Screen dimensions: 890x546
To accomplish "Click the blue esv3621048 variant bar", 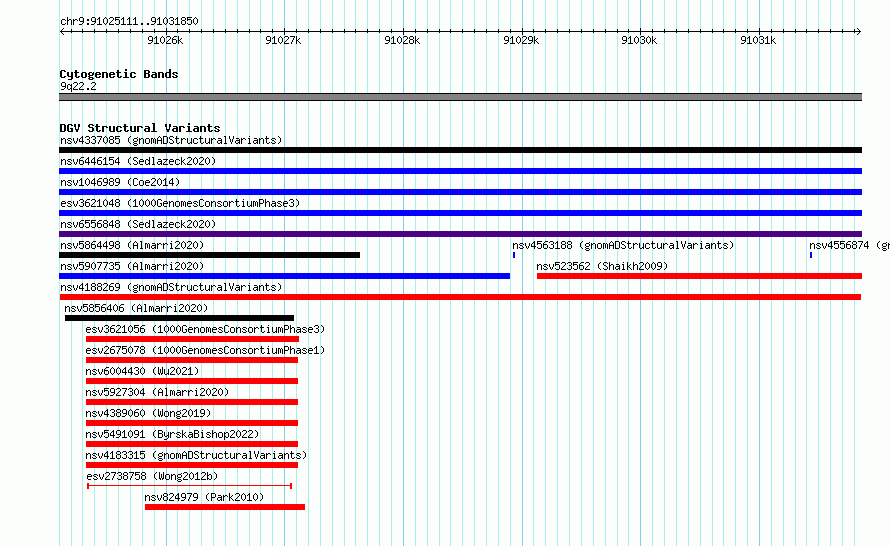I will click(460, 213).
